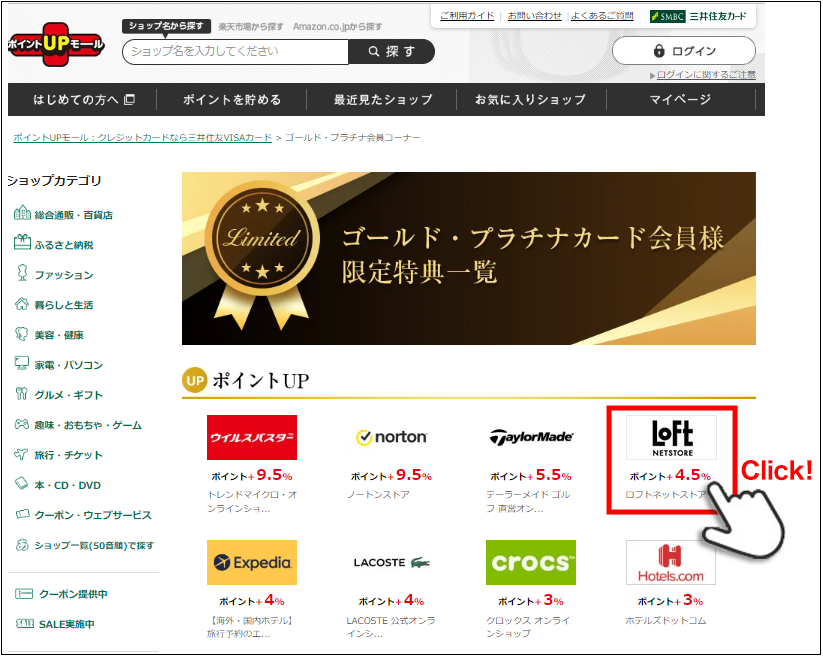The width and height of the screenshot is (823, 656).
Task: Open ログインに関するご注意 link
Action: 706,75
